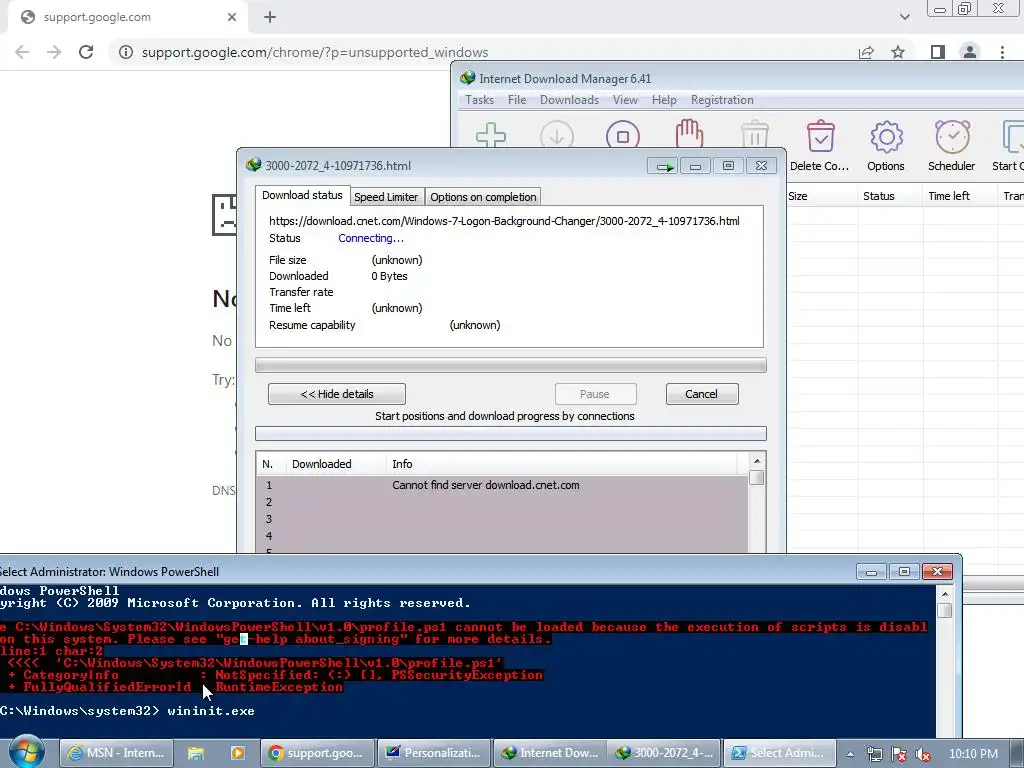Viewport: 1024px width, 768px height.
Task: Click Downloaded column header in connections list
Action: (336, 464)
